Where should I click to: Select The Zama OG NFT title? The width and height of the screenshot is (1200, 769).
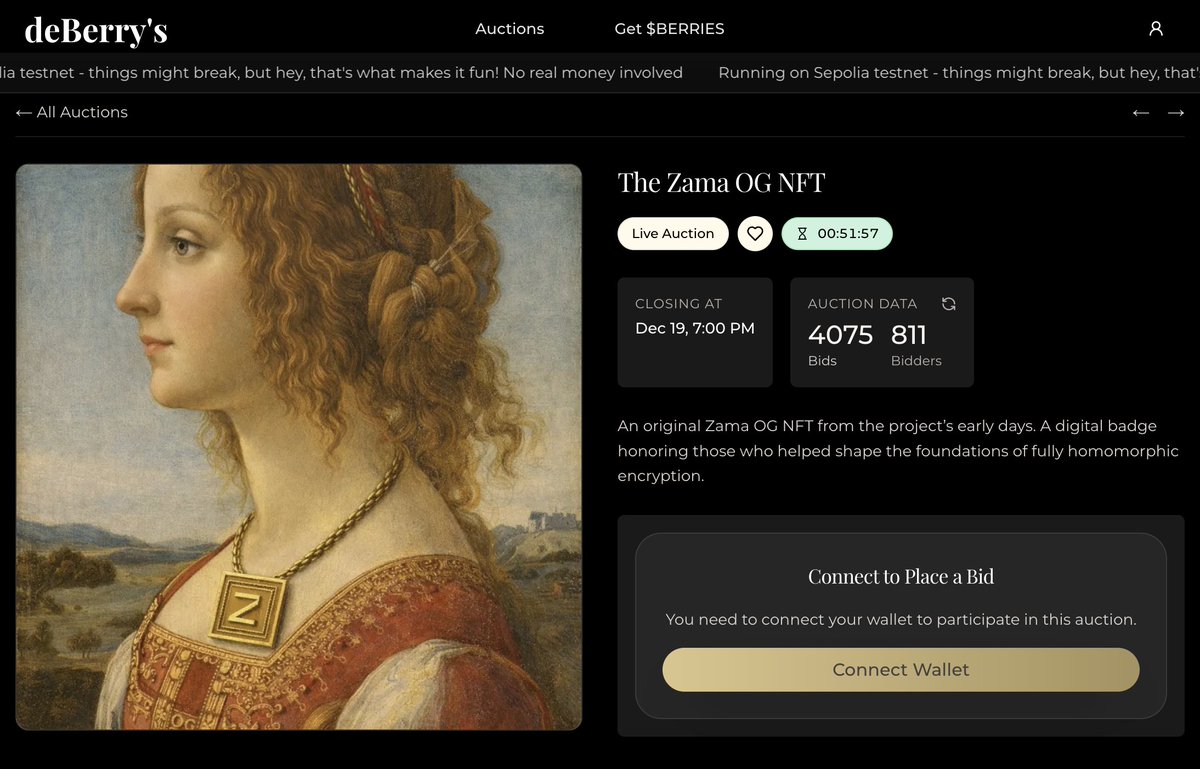(x=722, y=183)
